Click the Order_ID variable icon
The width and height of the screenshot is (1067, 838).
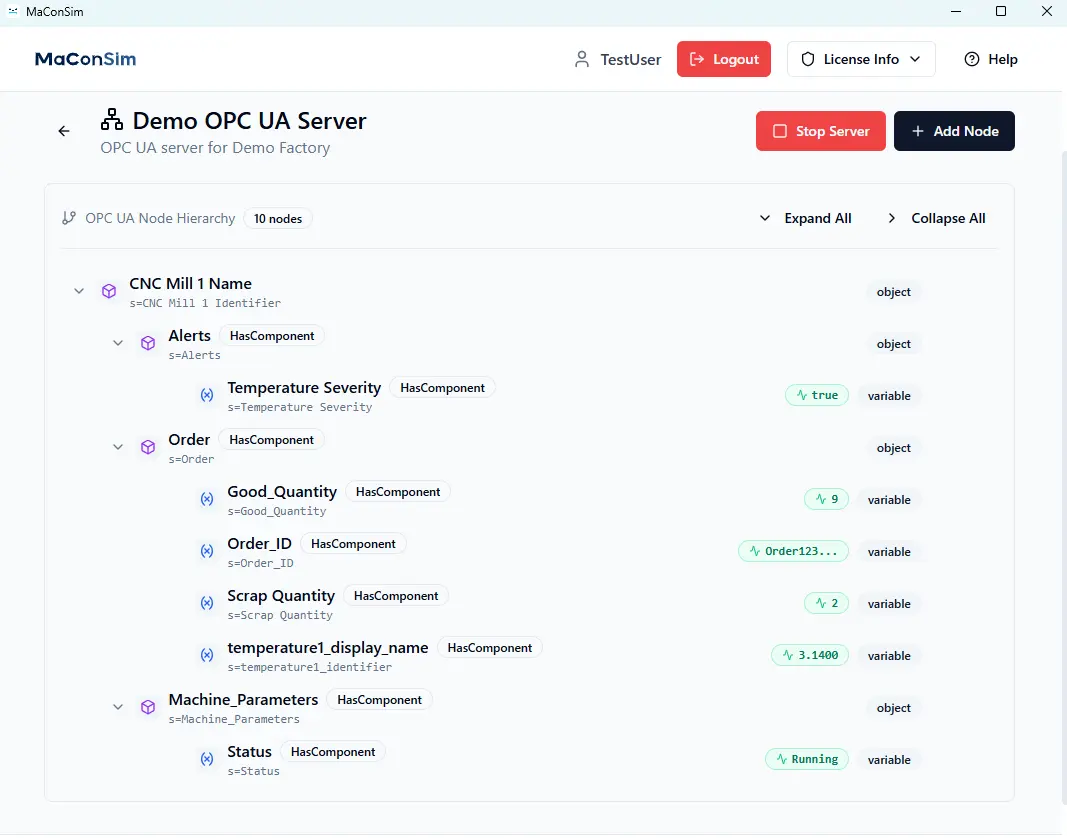[x=207, y=551]
